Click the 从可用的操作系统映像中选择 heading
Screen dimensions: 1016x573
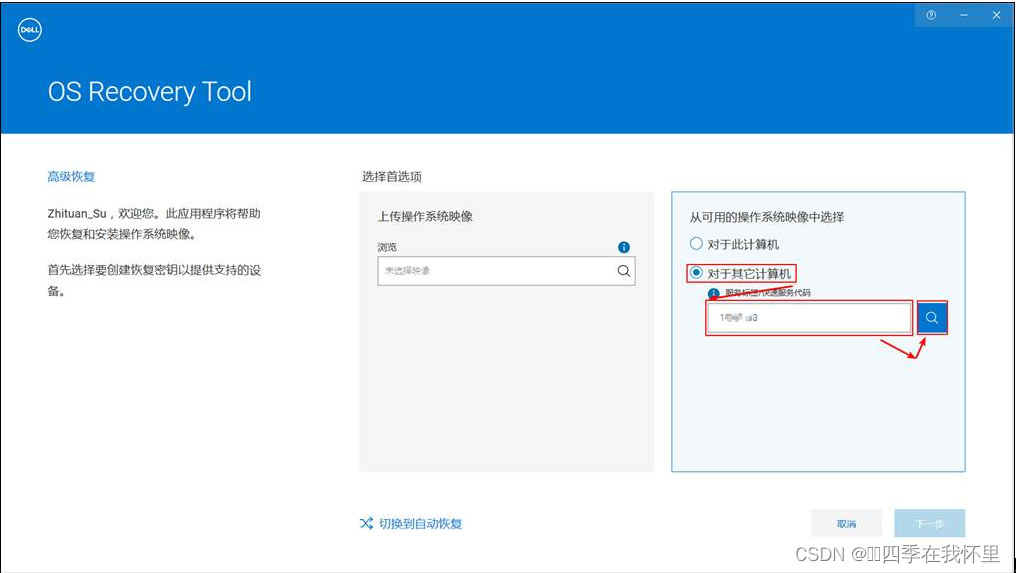pos(767,217)
